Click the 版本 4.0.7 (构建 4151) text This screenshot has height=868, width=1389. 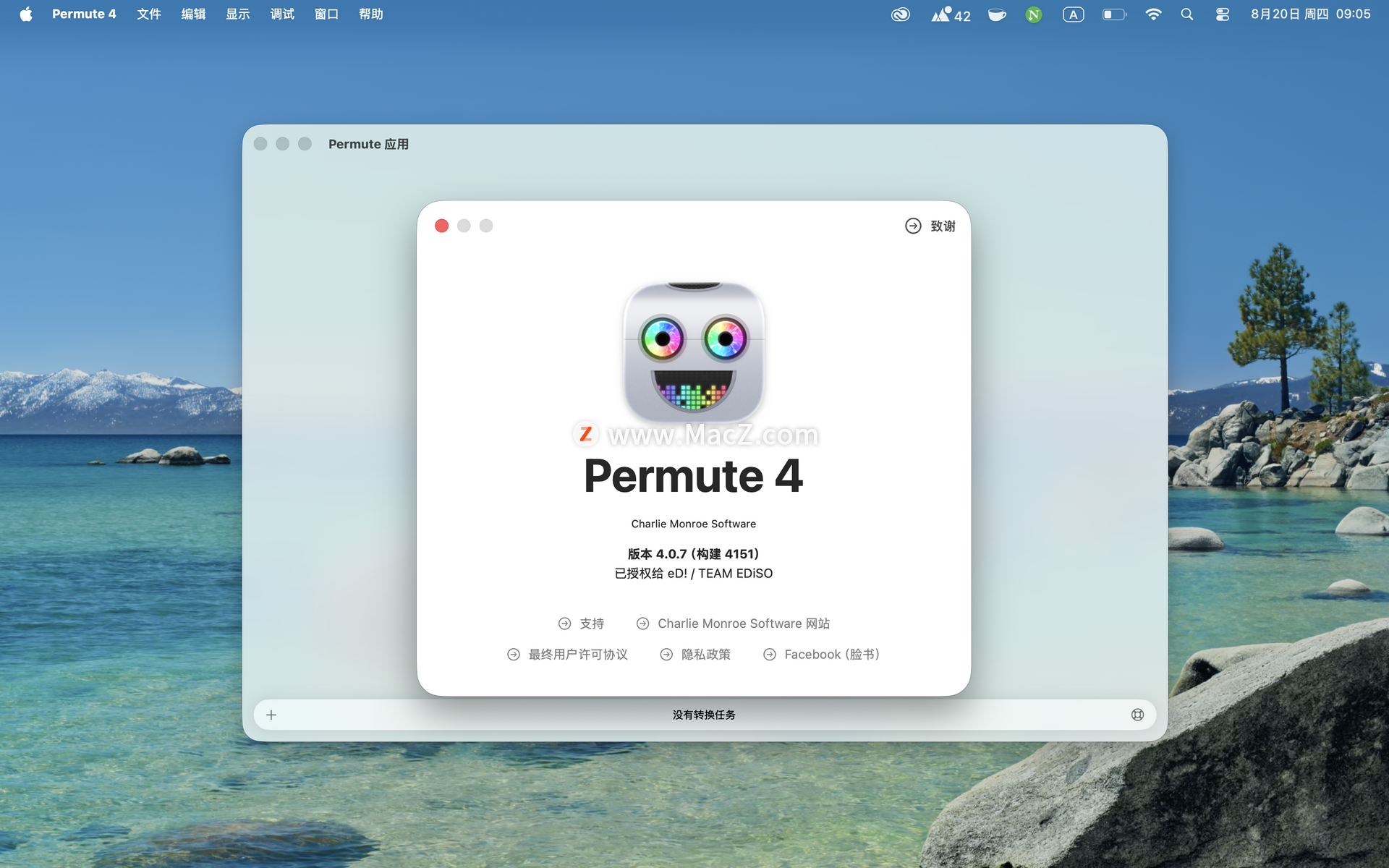coord(694,554)
